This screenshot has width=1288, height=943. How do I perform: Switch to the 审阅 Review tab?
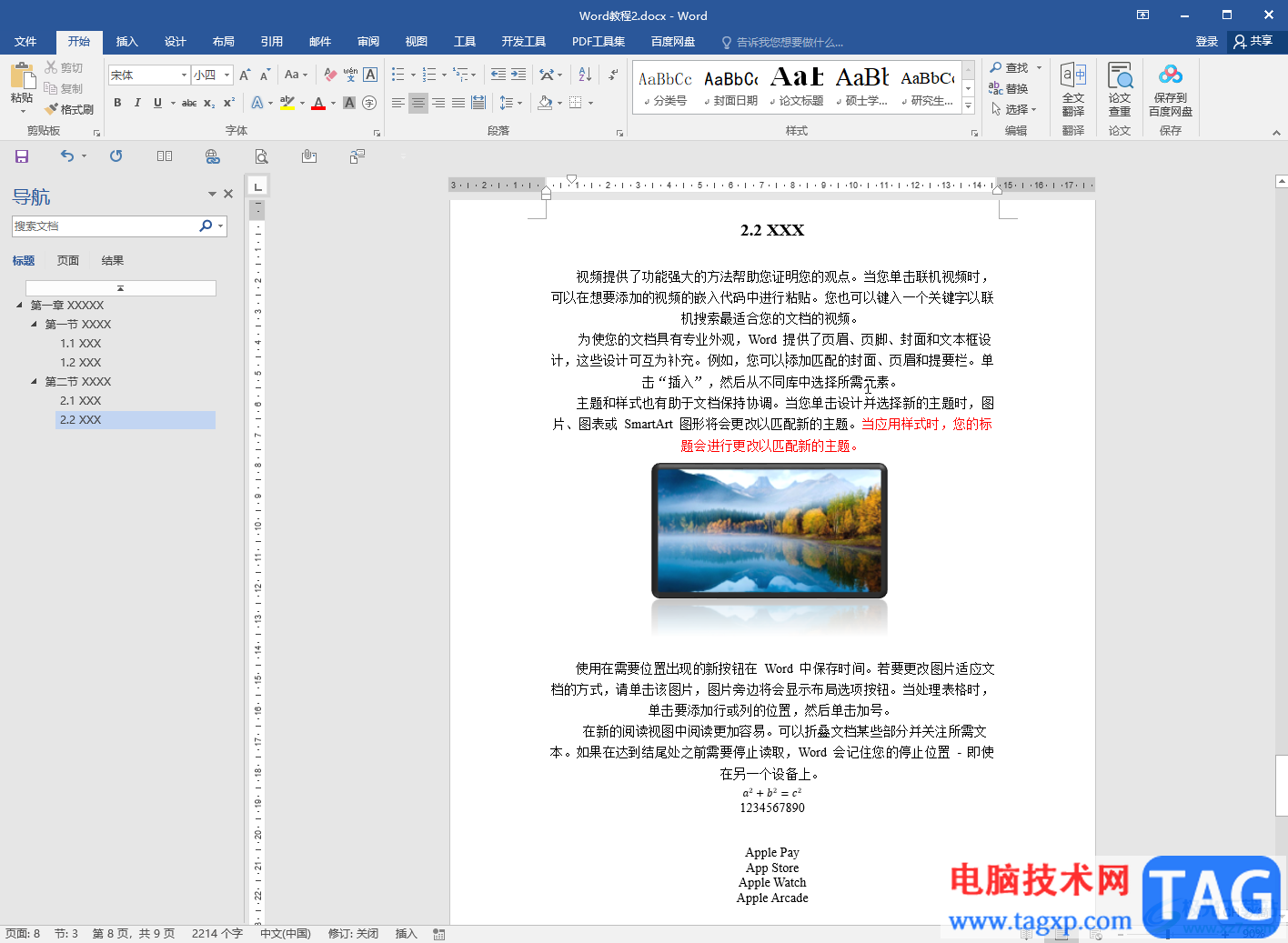coord(368,42)
